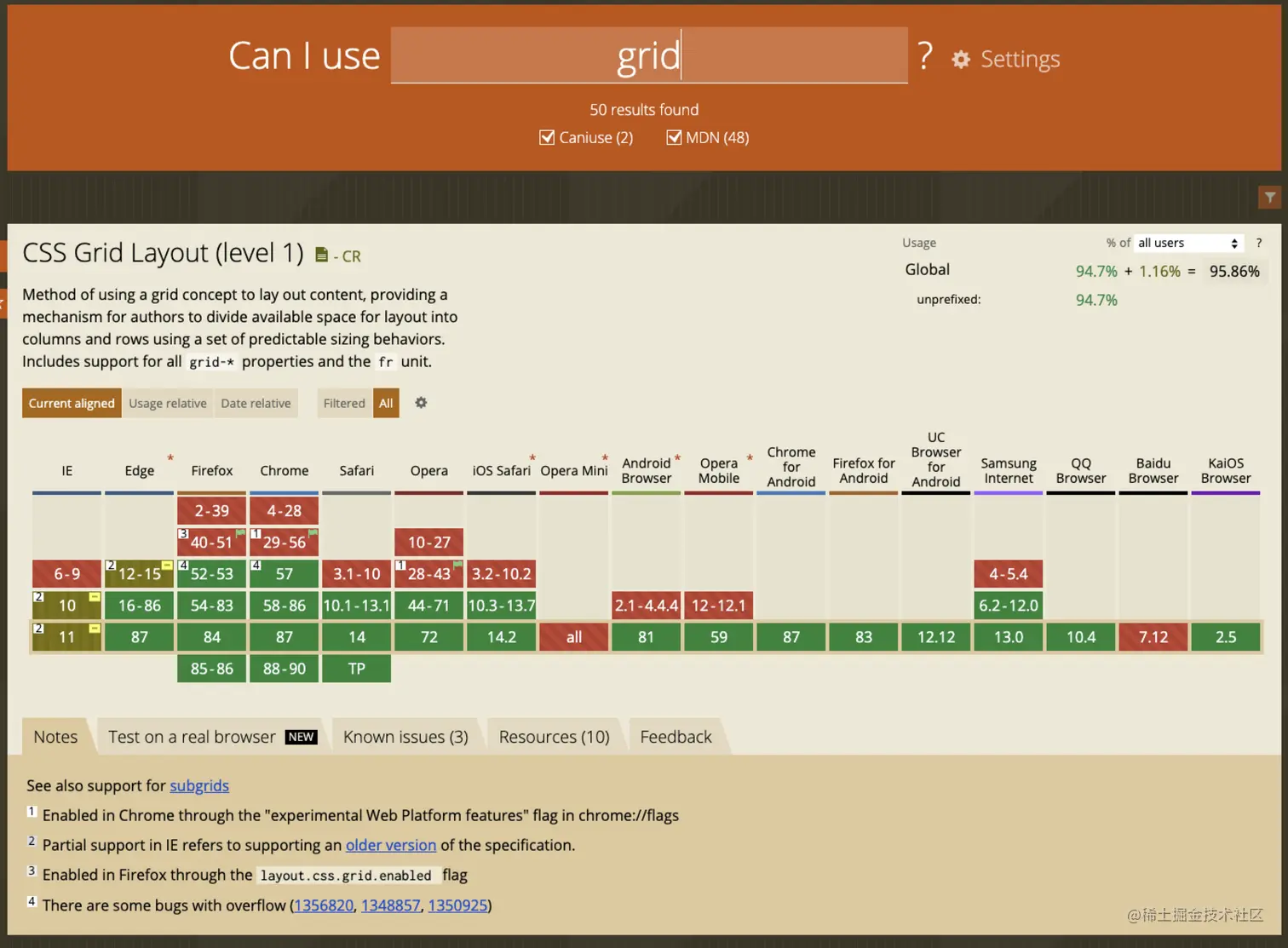The width and height of the screenshot is (1288, 948).
Task: Open the all users dropdown
Action: tap(1188, 243)
